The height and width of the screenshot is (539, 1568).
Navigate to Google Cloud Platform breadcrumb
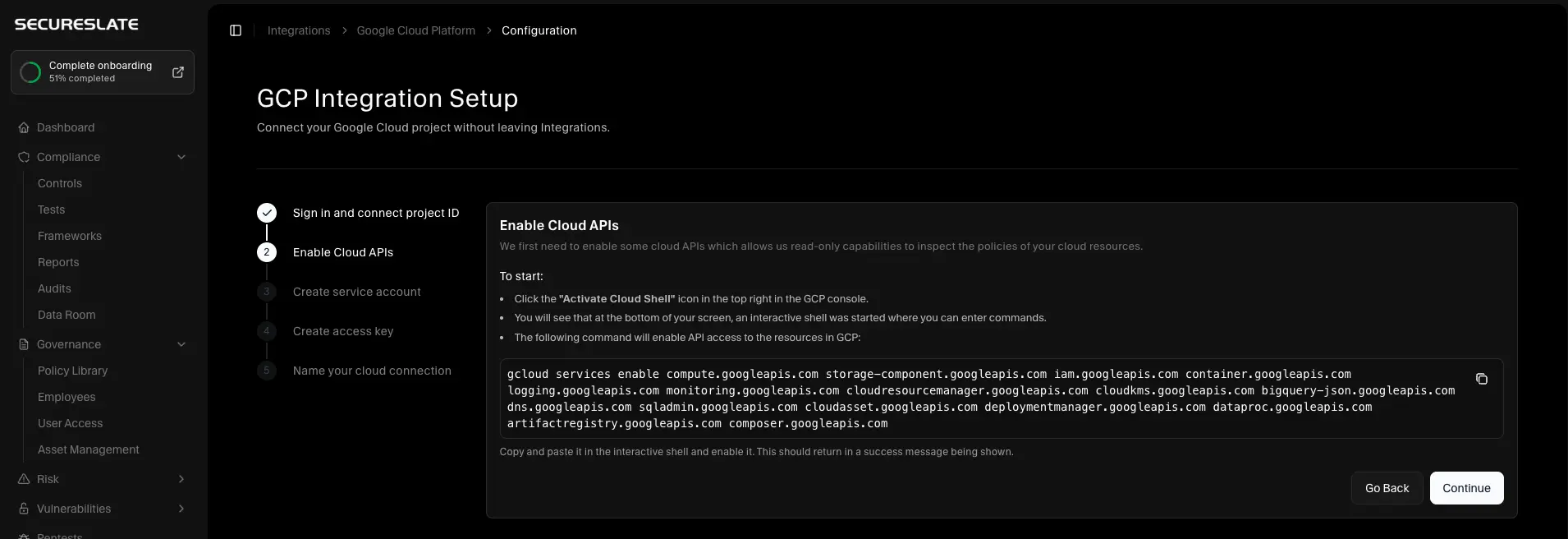click(x=415, y=30)
